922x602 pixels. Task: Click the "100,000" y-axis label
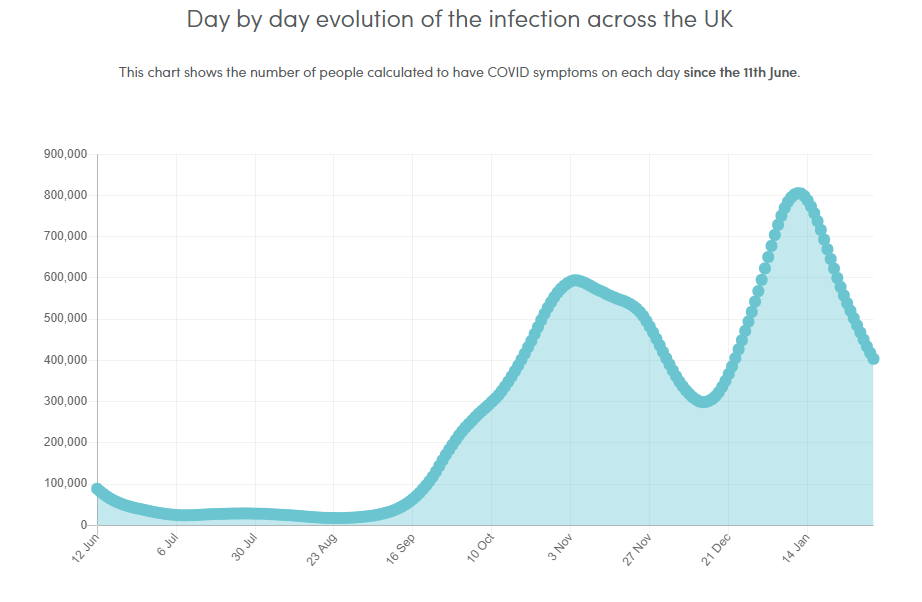[x=66, y=484]
